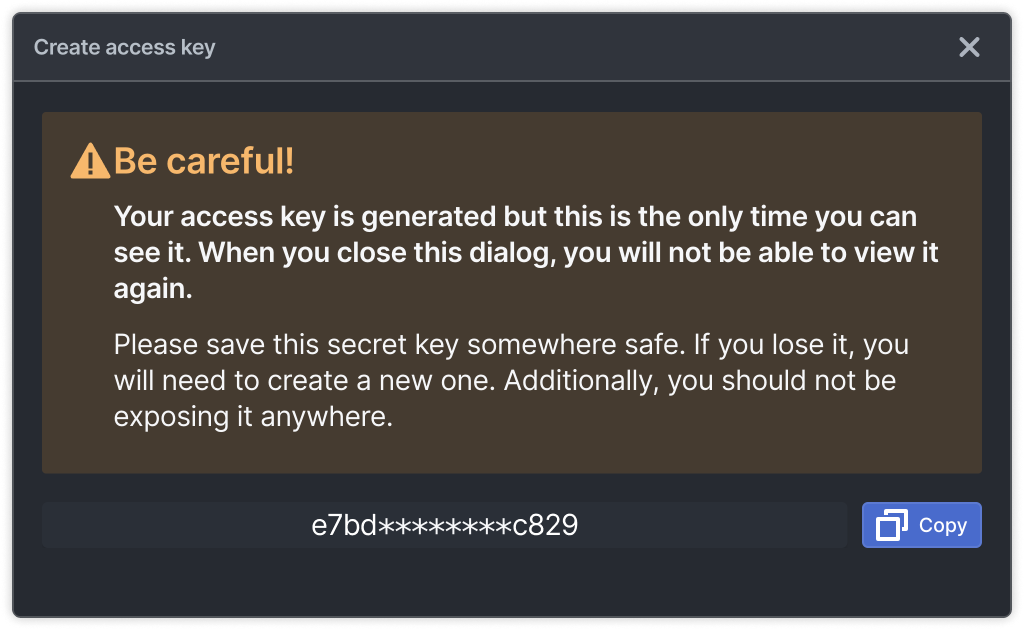Click 'Please save this secret key' sentence
The image size is (1024, 630).
tap(511, 345)
